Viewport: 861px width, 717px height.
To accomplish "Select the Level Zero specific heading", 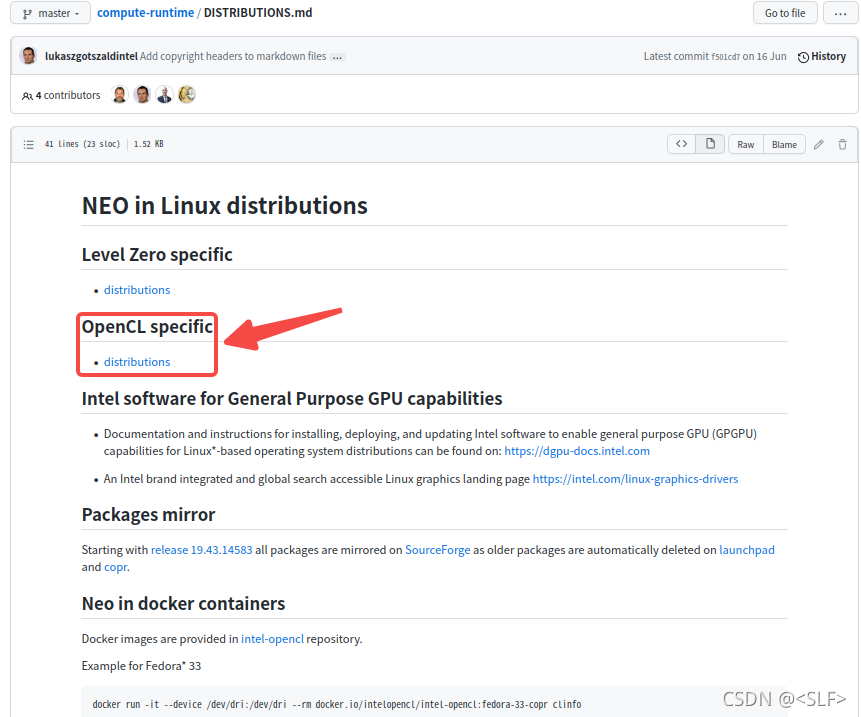I will [157, 255].
